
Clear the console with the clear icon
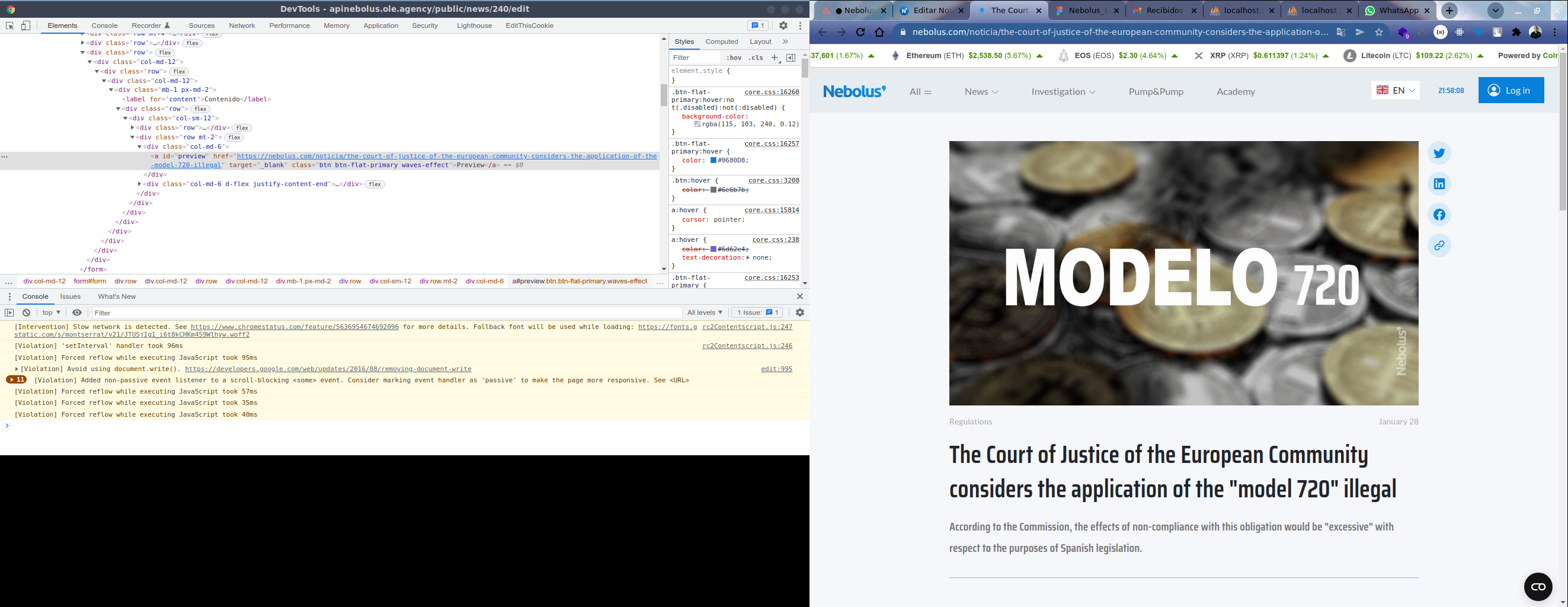(26, 313)
